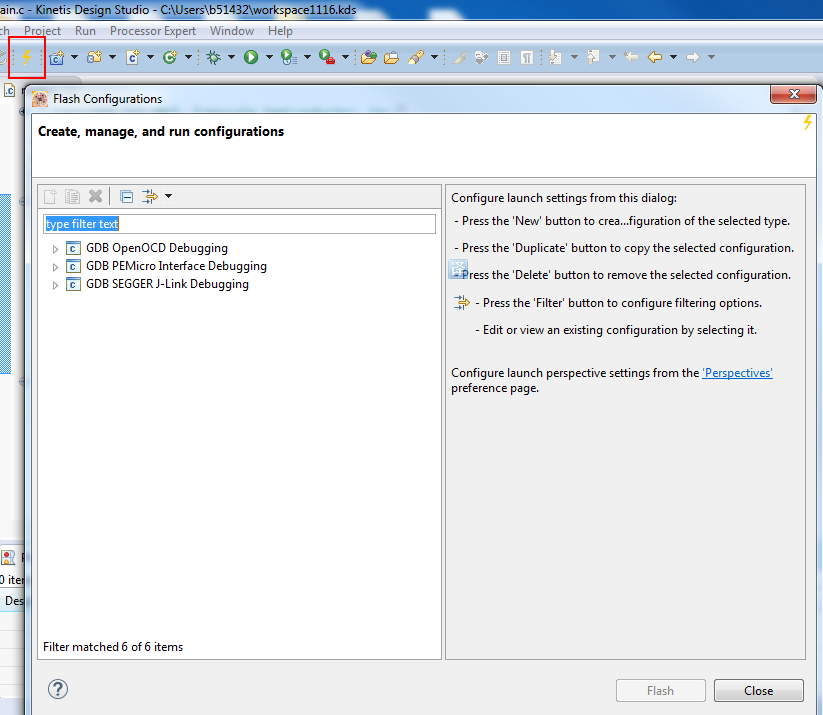
Task: Click the Duplicate launch configuration icon
Action: pyautogui.click(x=72, y=196)
